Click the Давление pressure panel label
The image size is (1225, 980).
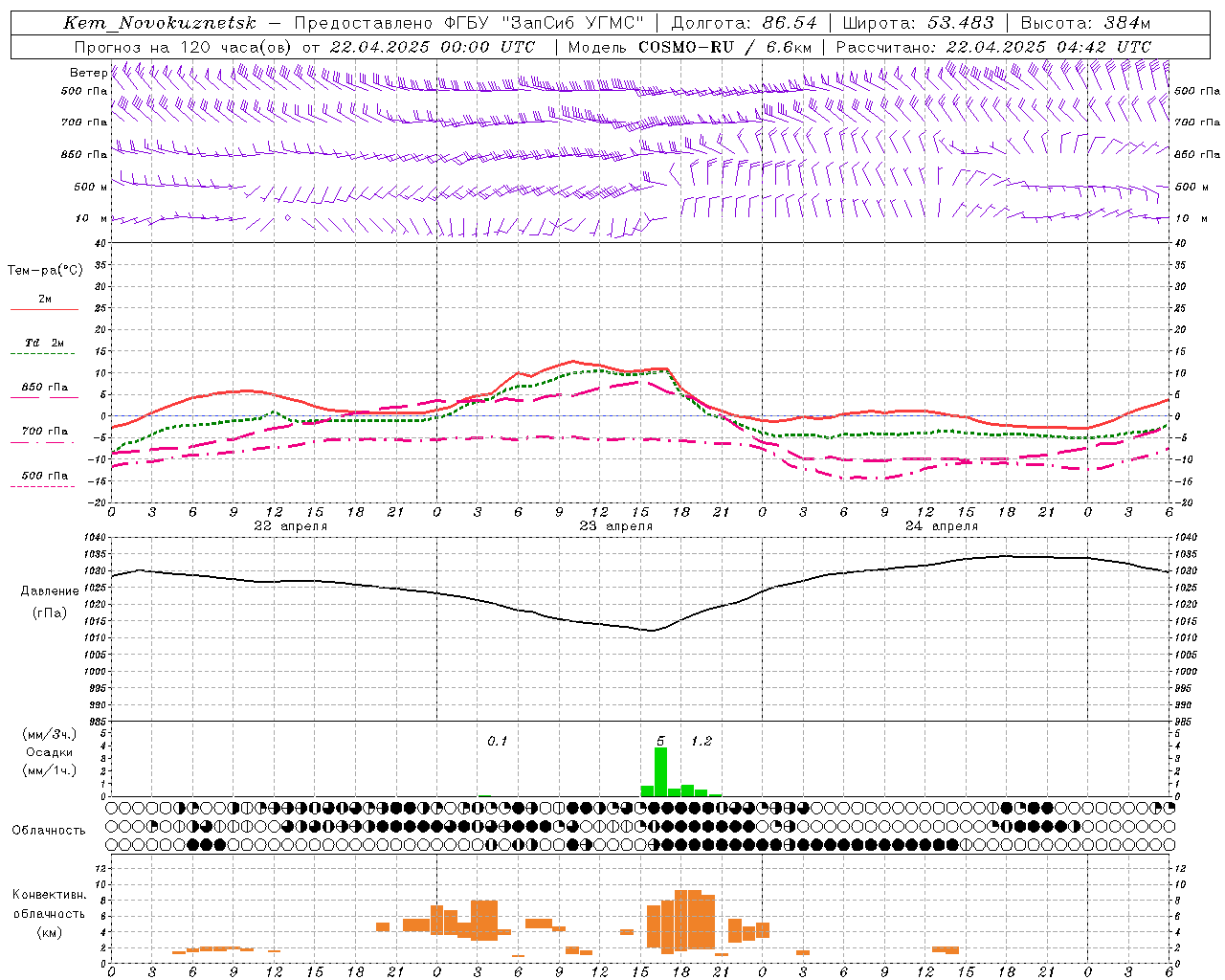(50, 591)
